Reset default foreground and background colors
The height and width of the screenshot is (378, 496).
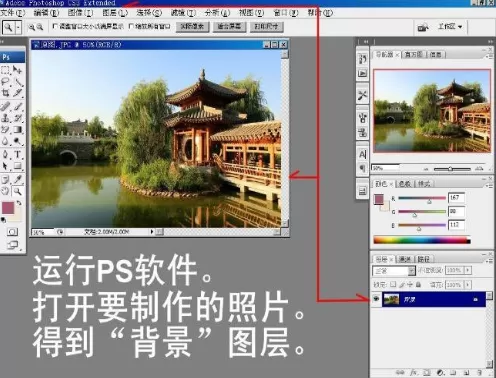coord(3,220)
